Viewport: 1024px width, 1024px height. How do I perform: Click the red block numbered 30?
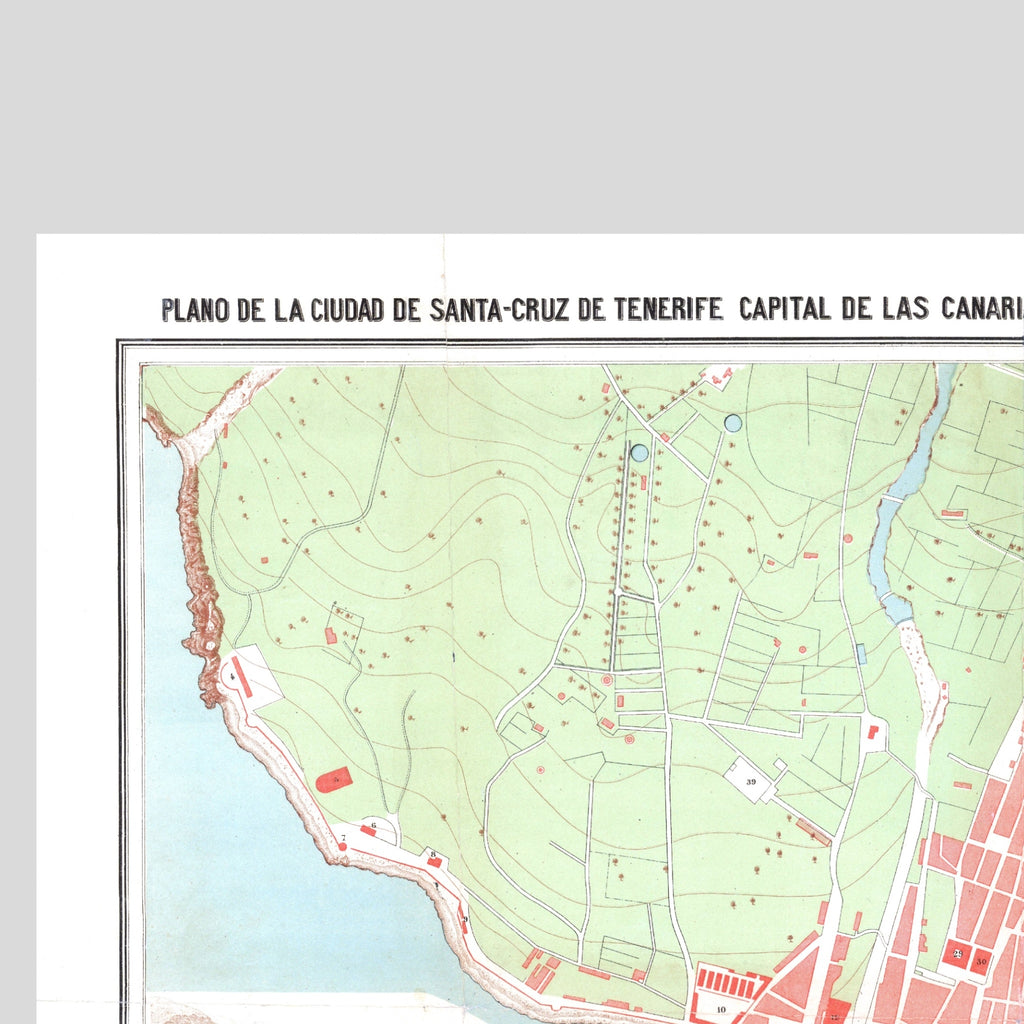tap(981, 962)
